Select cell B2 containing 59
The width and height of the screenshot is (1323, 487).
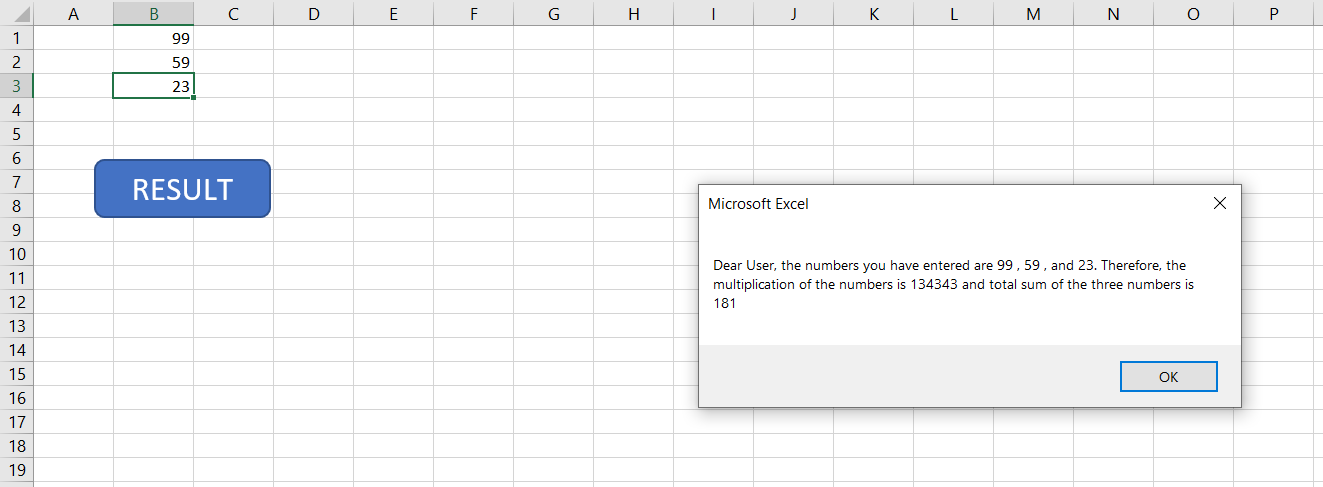click(x=153, y=62)
